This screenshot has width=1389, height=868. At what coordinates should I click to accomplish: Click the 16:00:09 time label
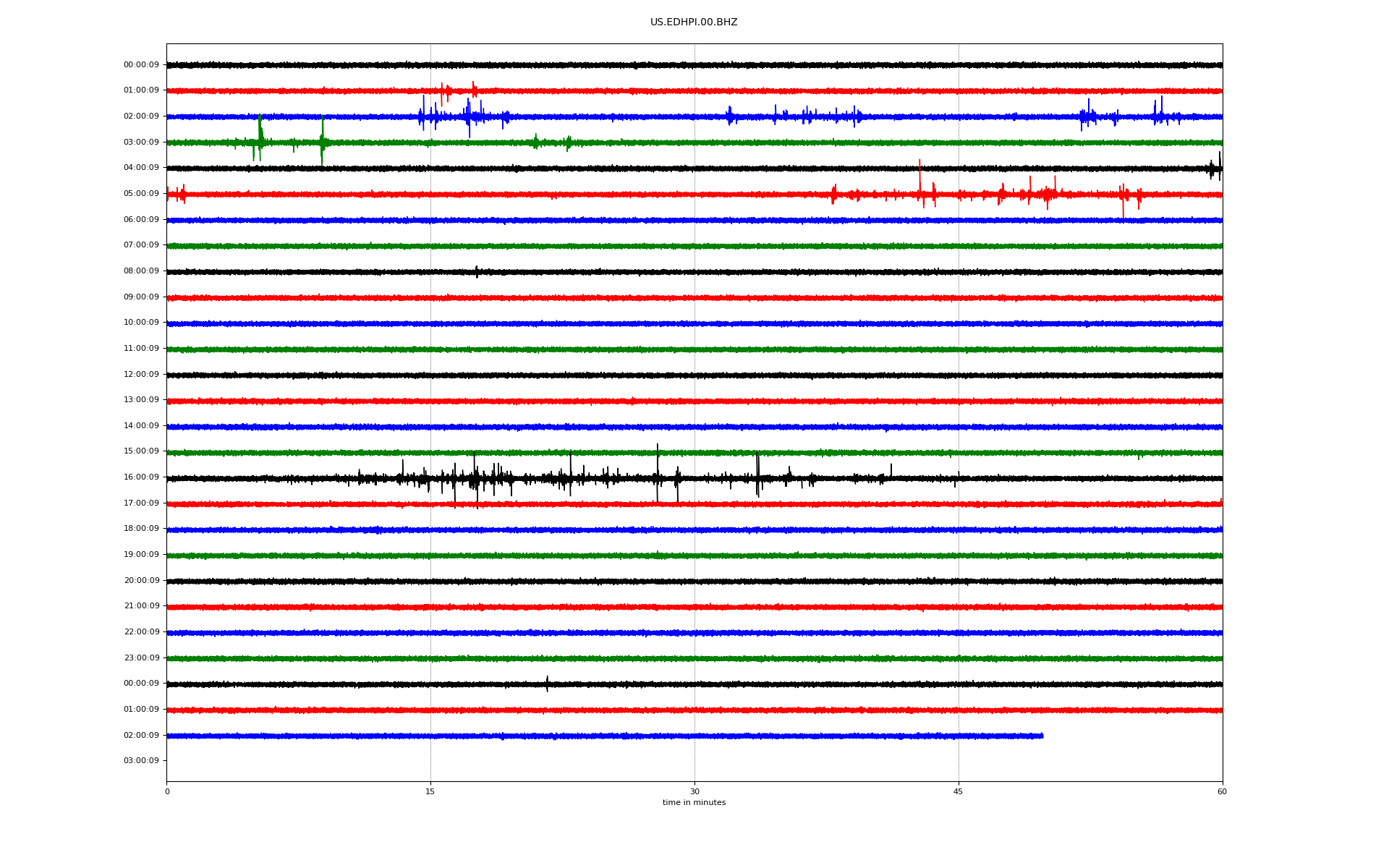click(x=141, y=477)
